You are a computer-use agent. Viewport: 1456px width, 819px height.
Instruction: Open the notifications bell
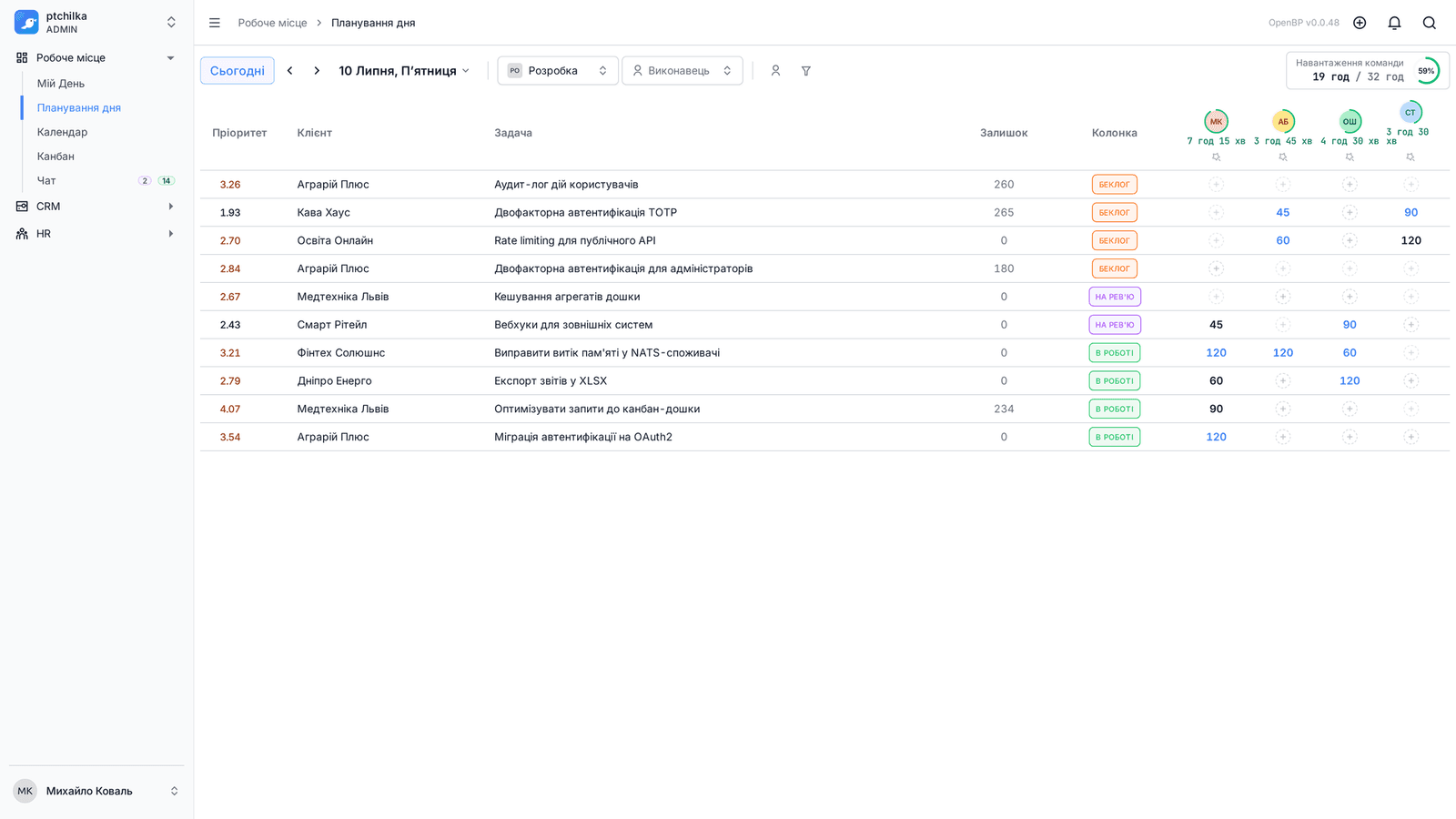[1394, 23]
